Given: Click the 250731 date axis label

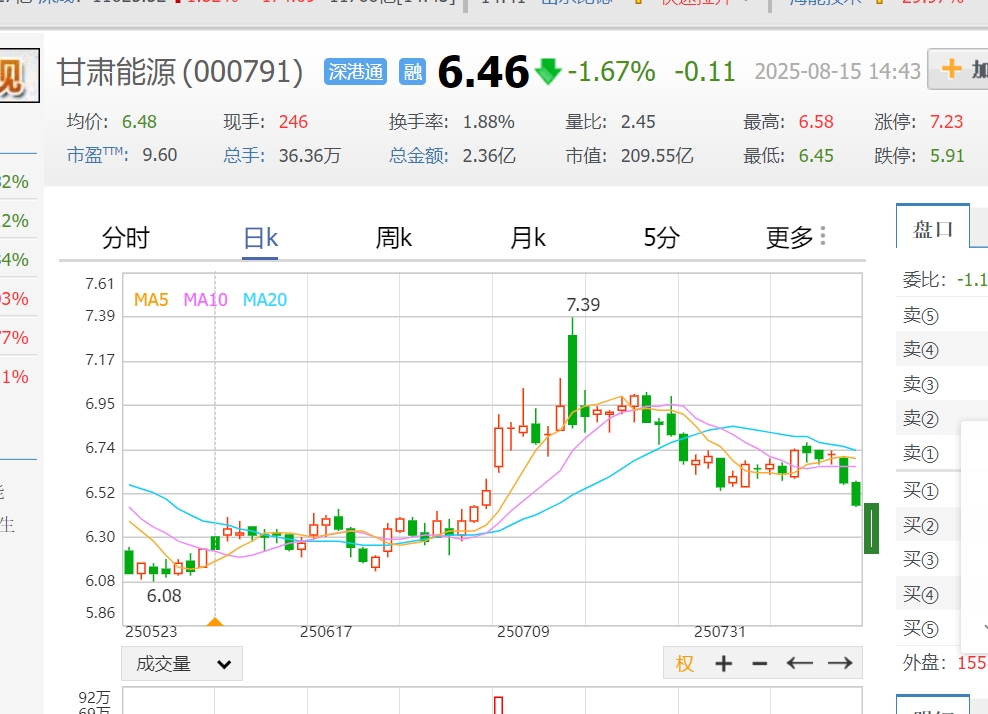Looking at the screenshot, I should click(720, 631).
